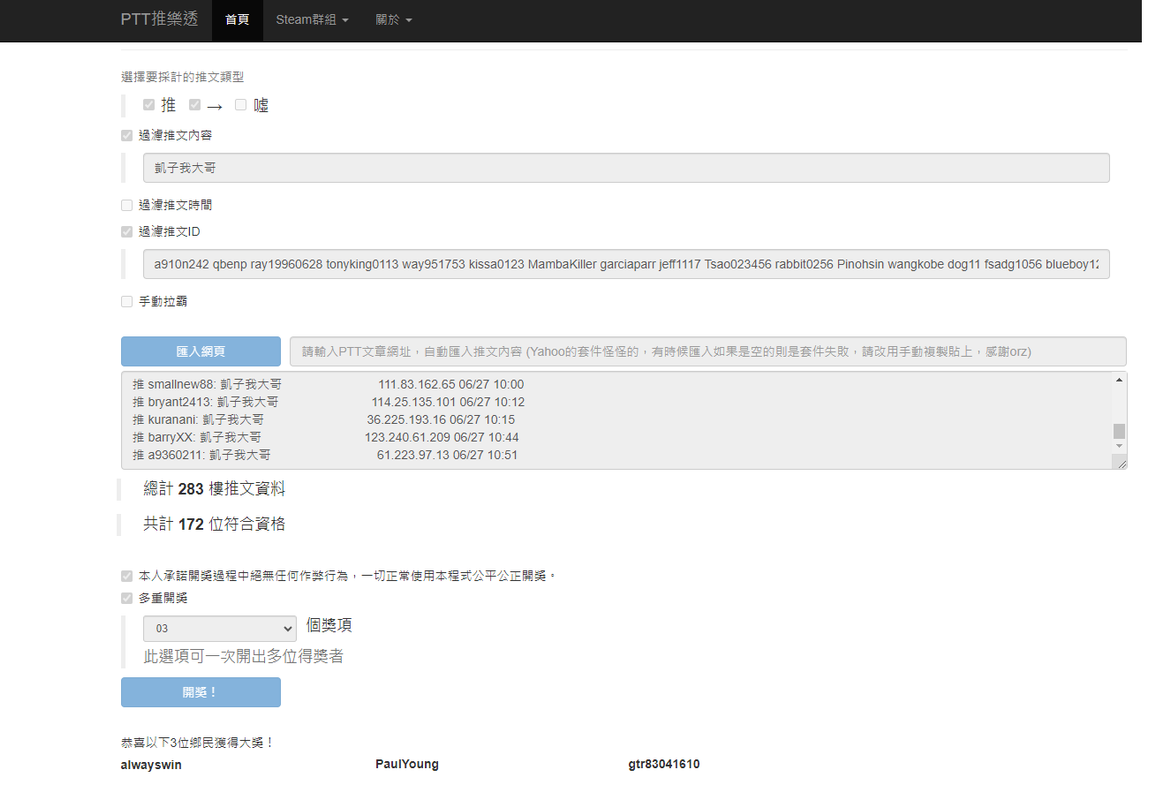Click the ID filter field starting with a910n242
The height and width of the screenshot is (800, 1149).
[626, 264]
